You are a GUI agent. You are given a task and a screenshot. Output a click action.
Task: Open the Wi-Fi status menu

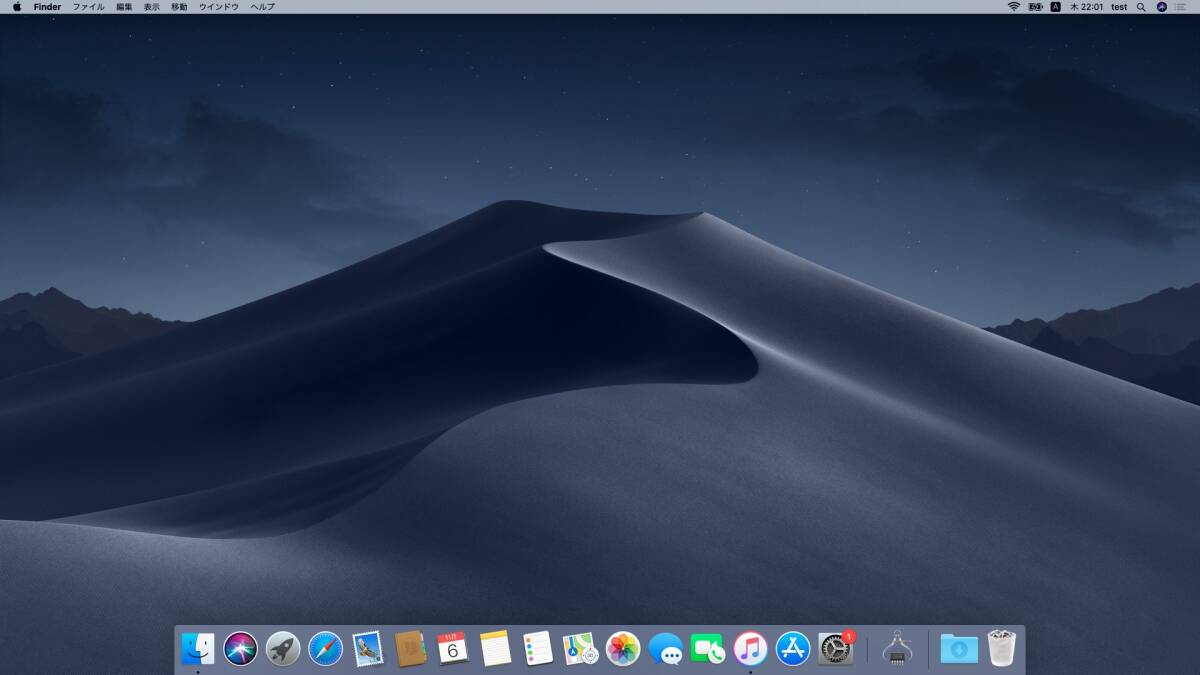coord(1013,7)
